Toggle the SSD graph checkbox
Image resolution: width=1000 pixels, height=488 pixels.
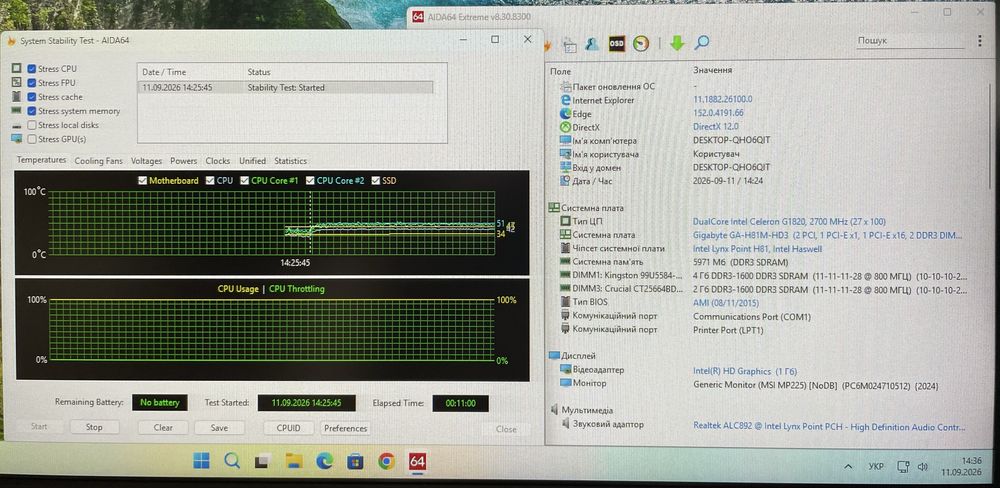pos(376,181)
